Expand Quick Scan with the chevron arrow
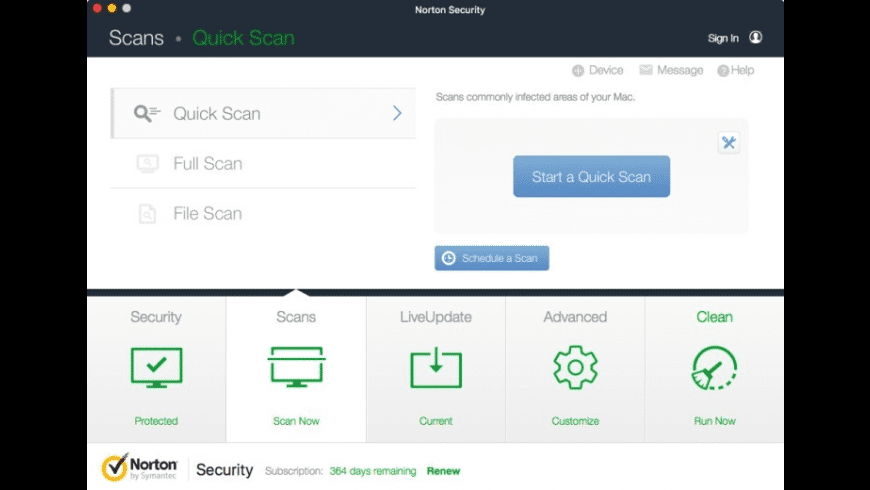Viewport: 870px width, 490px height. point(397,113)
